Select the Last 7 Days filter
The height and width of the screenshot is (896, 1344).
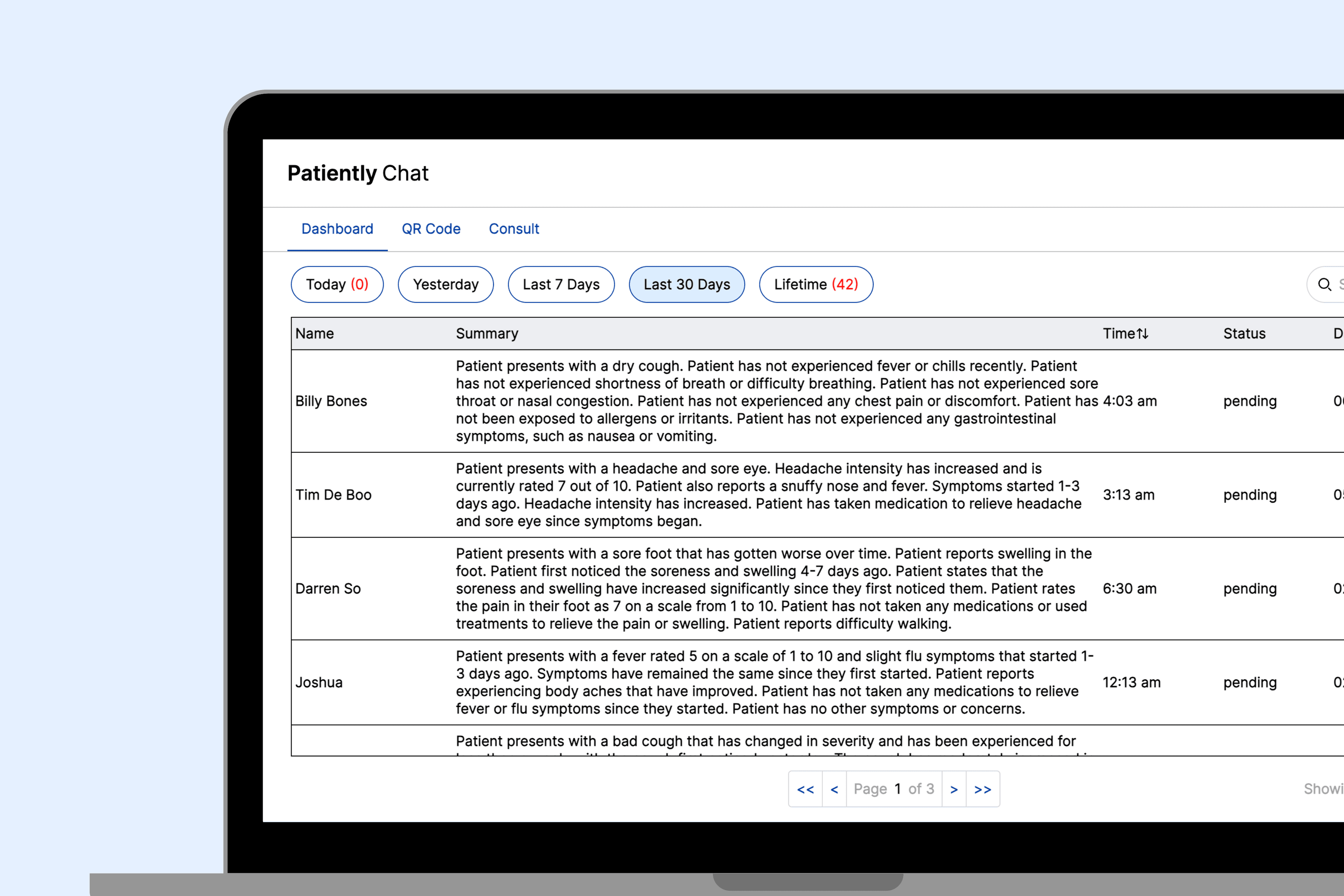click(561, 284)
